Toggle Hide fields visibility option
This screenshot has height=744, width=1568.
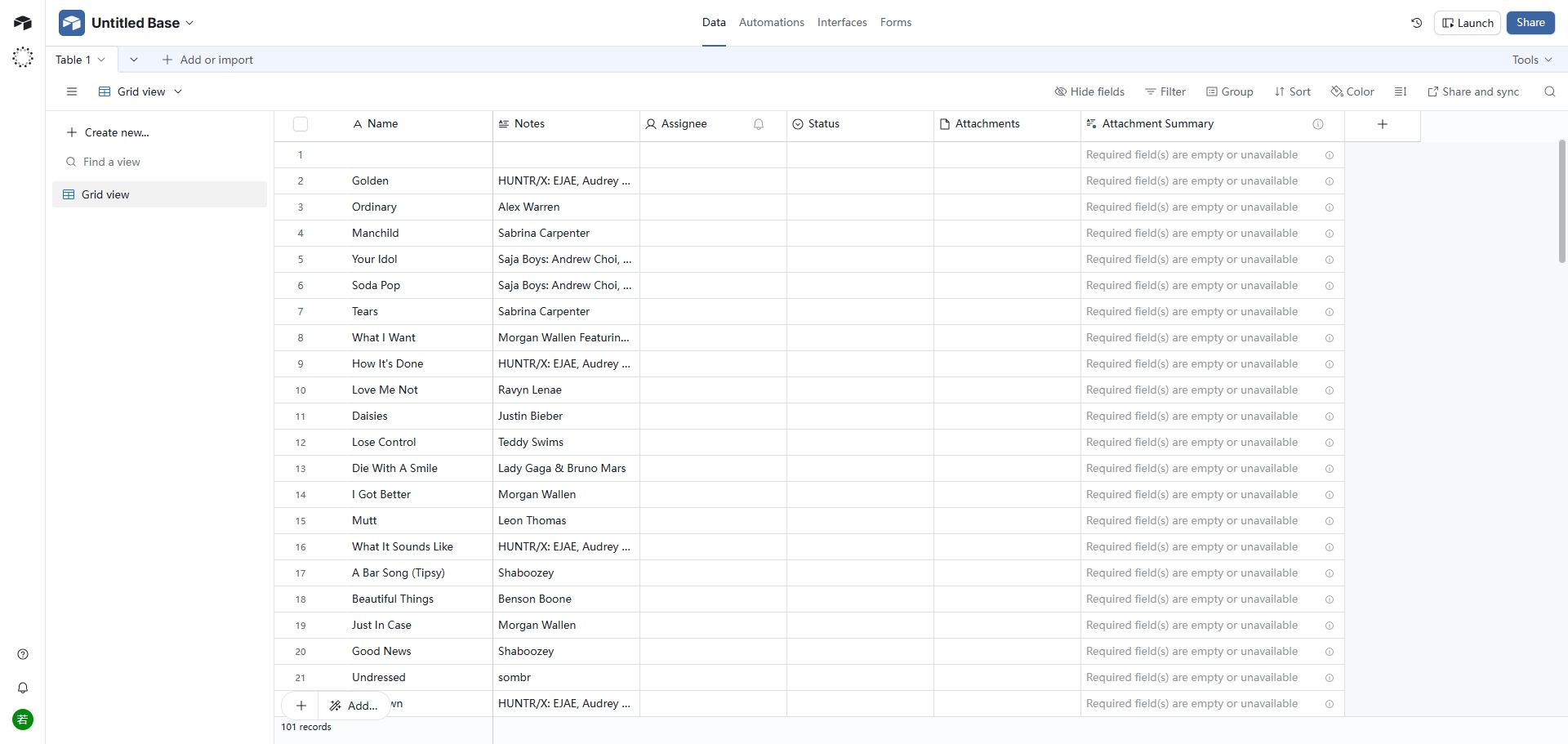tap(1089, 91)
